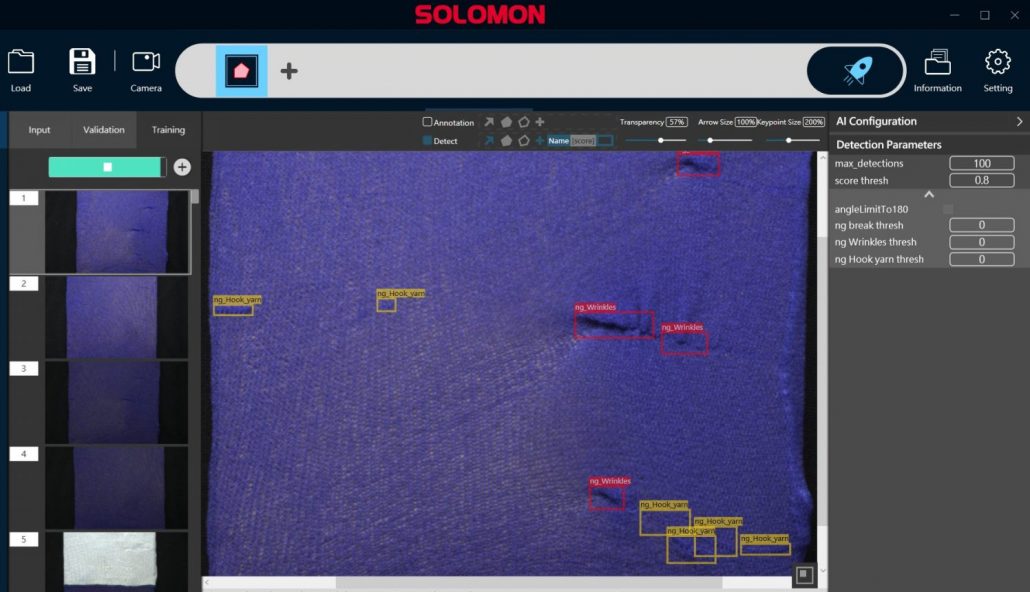Switch to the Input tab

click(x=38, y=129)
